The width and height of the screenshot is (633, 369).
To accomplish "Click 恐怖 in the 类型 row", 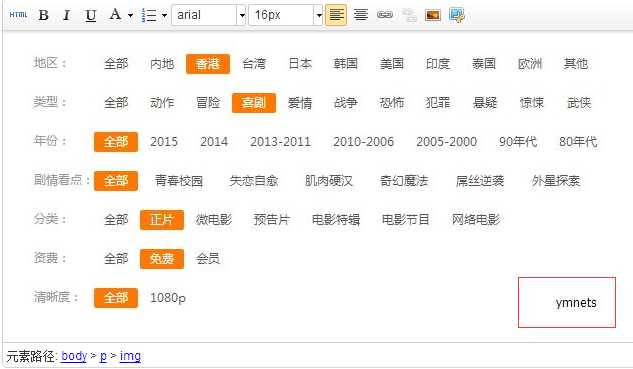I will pyautogui.click(x=392, y=103).
